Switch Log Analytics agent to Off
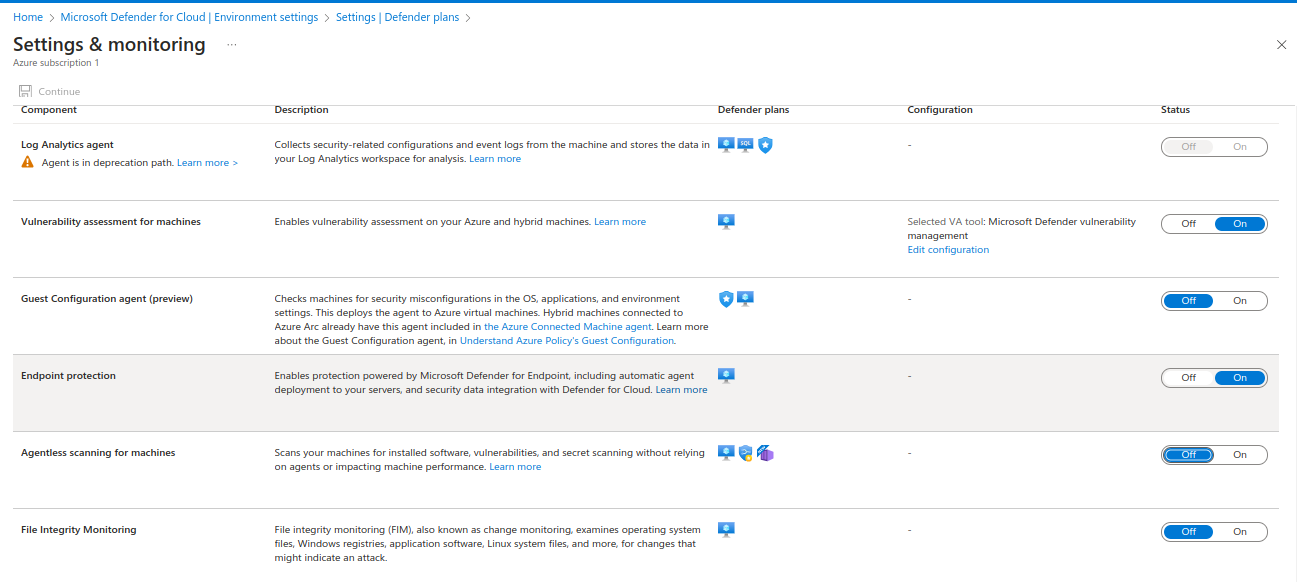 click(1188, 147)
